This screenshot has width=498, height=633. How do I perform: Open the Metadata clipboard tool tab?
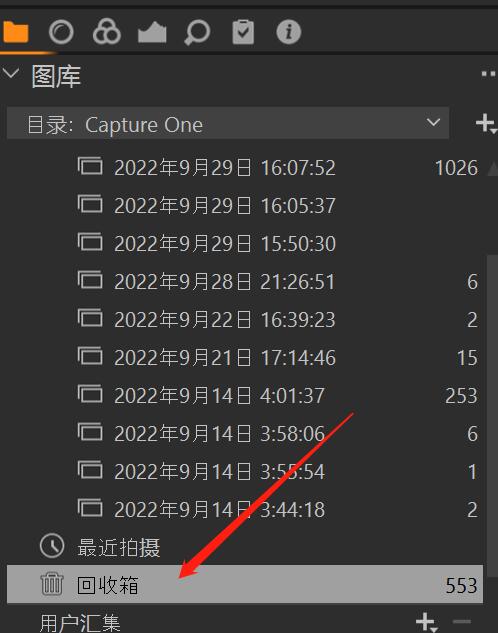coord(243,31)
